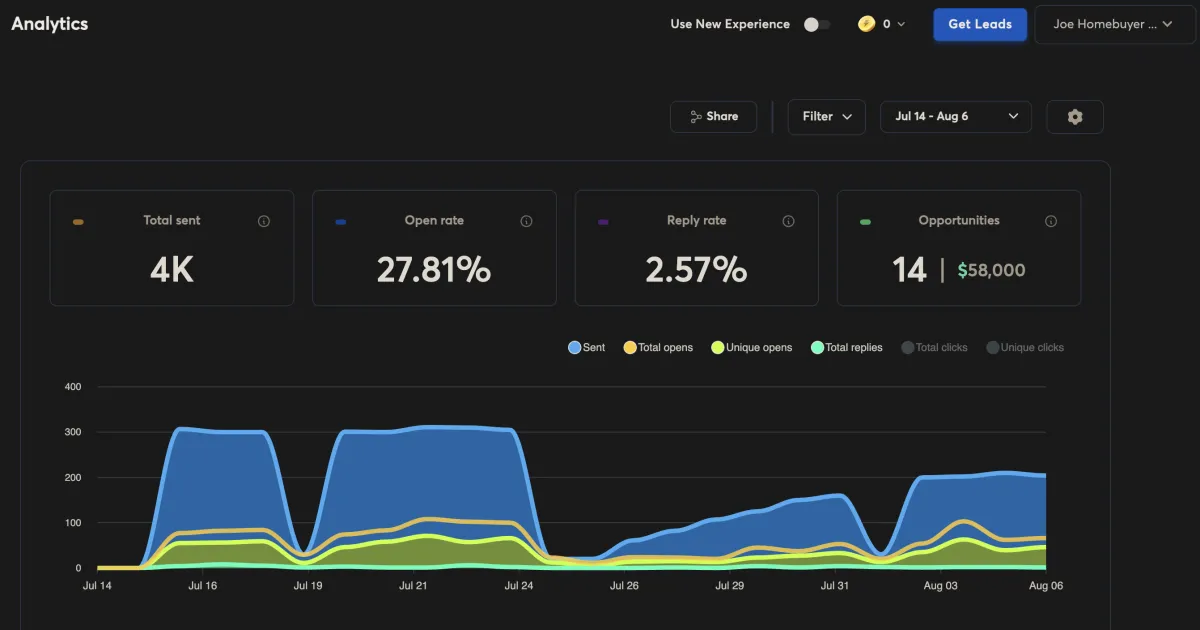Click the 200 y-axis label
This screenshot has height=630, width=1200.
(x=72, y=478)
